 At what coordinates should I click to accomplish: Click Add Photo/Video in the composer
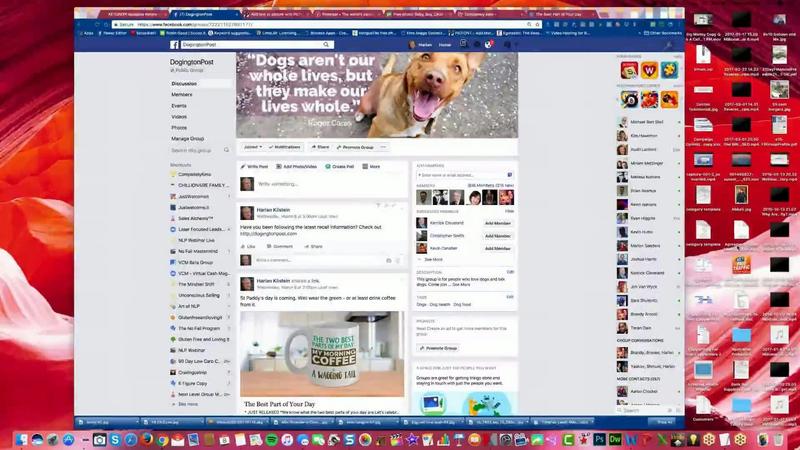[x=296, y=167]
